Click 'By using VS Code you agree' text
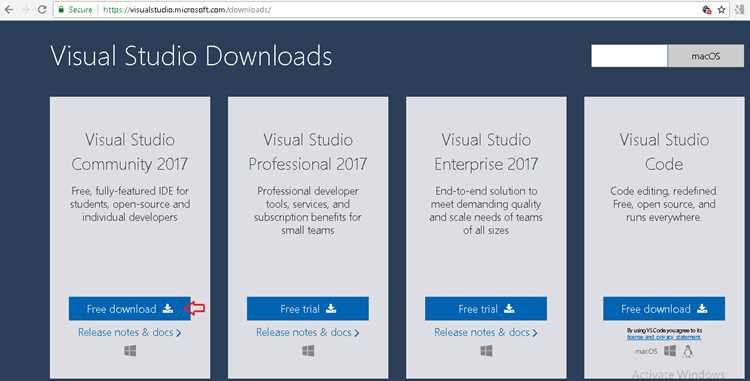This screenshot has width=750, height=381. click(x=664, y=331)
